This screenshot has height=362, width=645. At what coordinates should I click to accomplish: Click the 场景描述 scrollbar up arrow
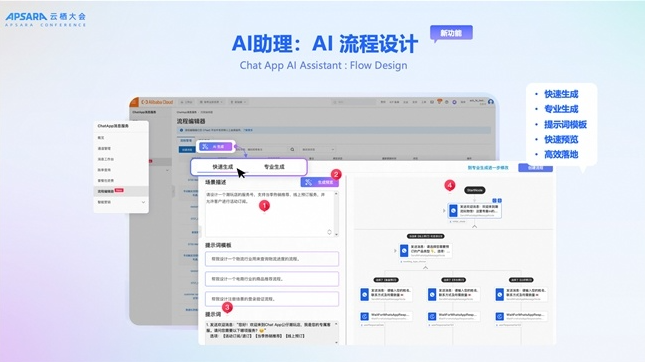click(x=336, y=194)
